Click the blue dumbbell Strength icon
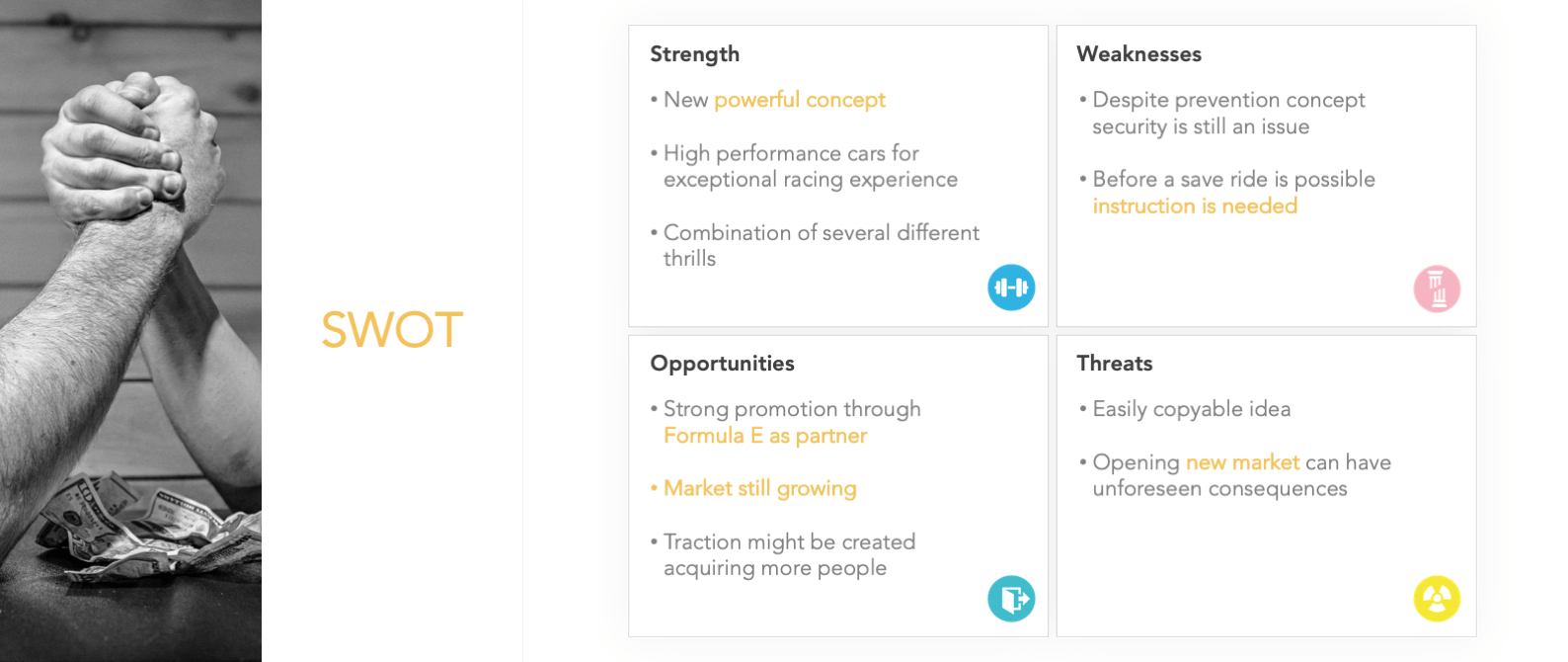Viewport: 1568px width, 662px height. coord(1011,288)
